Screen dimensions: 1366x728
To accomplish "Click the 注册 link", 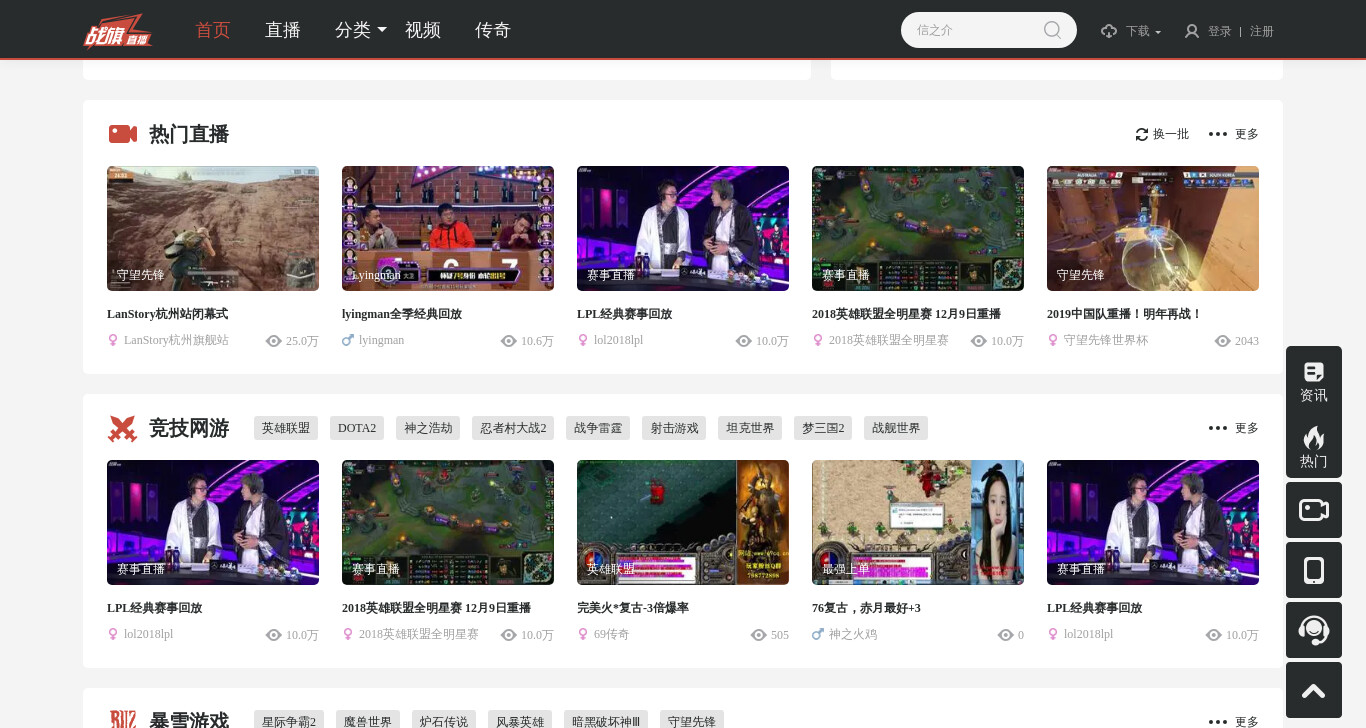I will [1262, 31].
